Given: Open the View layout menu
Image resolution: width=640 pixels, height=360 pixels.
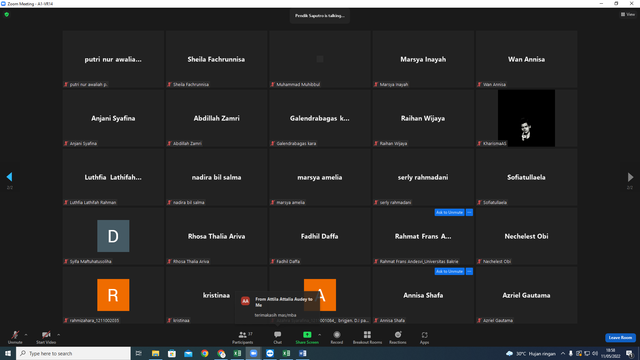Looking at the screenshot, I should pos(628,14).
